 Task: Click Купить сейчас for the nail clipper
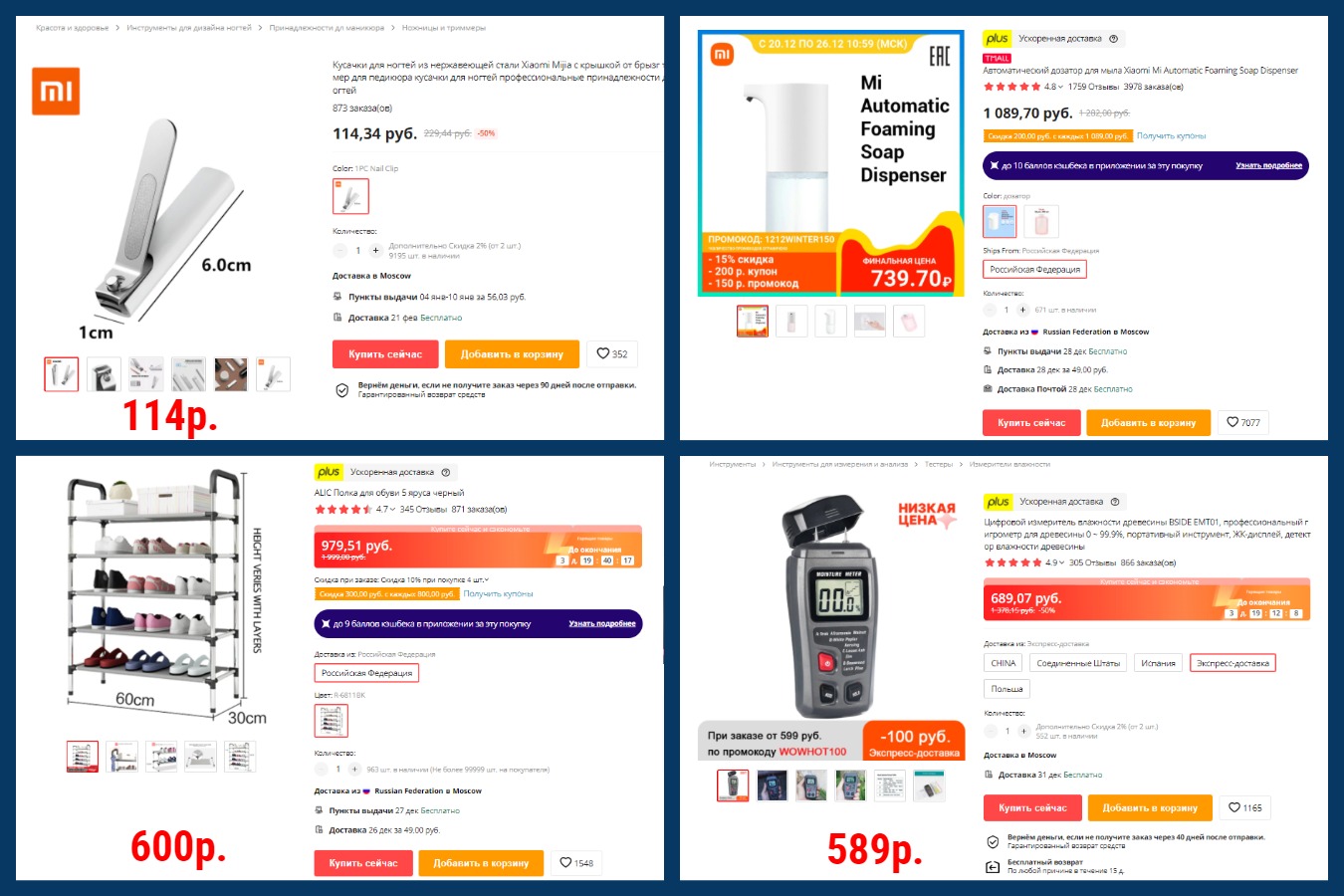point(385,354)
